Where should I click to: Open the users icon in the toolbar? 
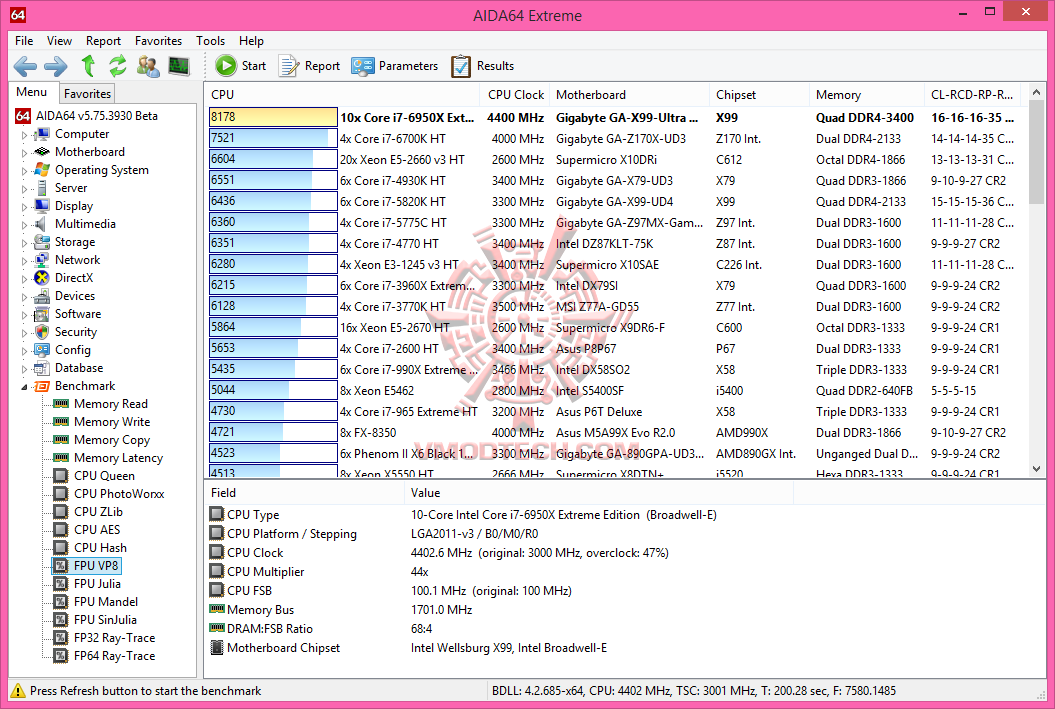point(148,66)
